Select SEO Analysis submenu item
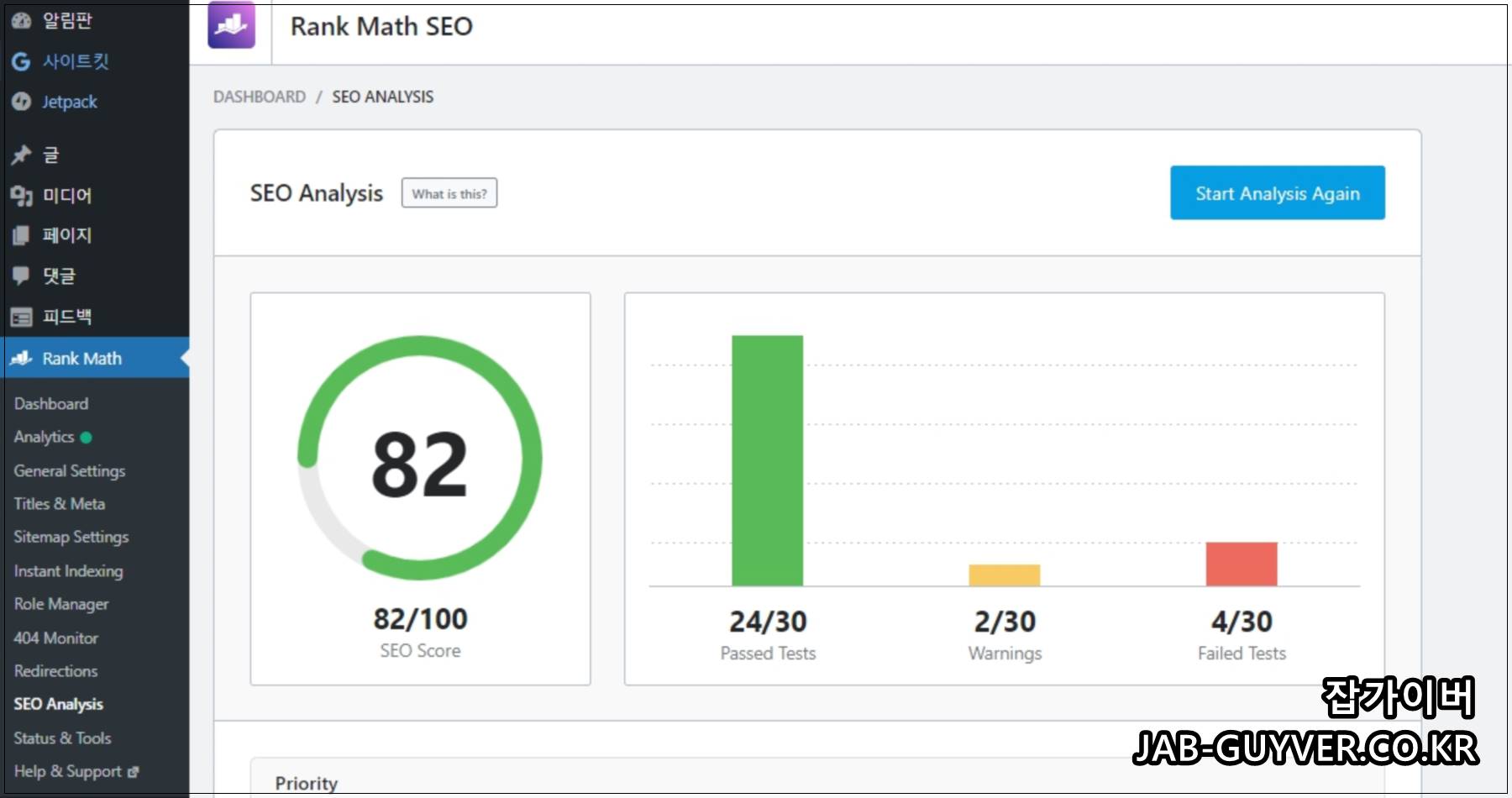 pos(59,705)
